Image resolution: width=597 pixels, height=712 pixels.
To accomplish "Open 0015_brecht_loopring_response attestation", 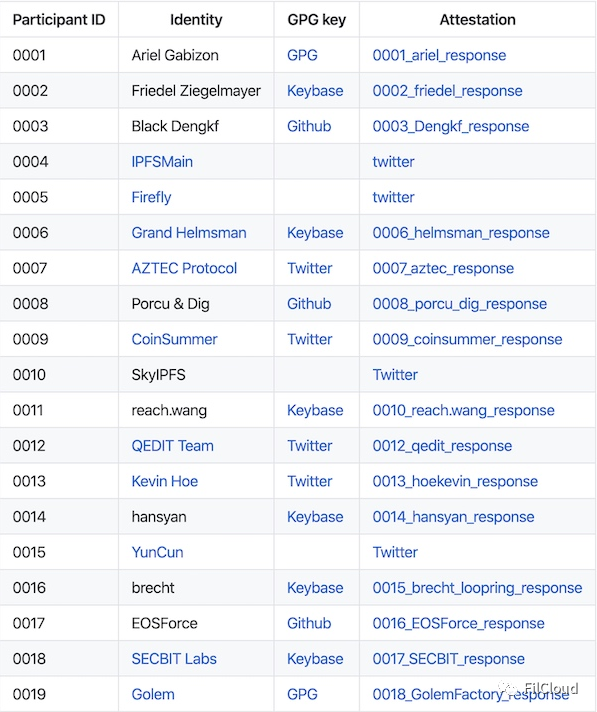I will click(477, 588).
